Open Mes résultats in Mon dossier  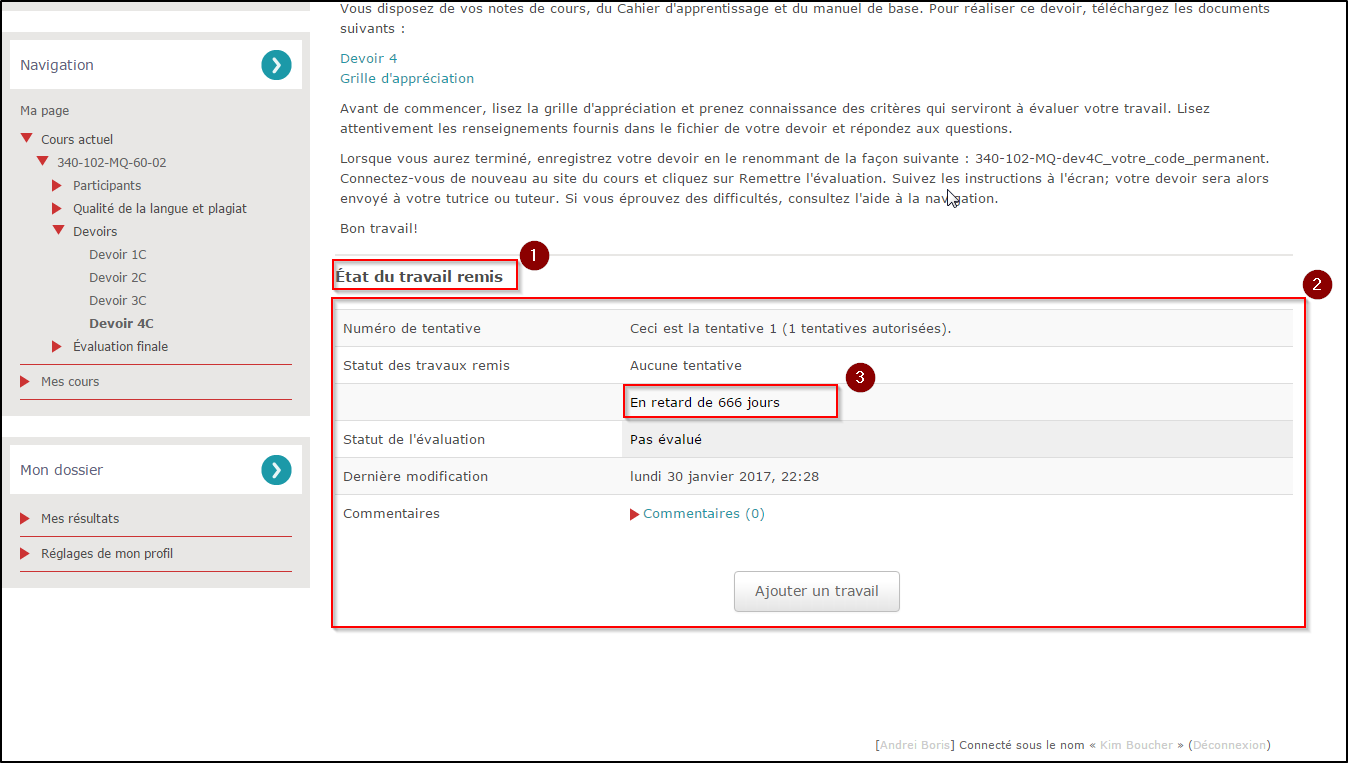click(80, 518)
